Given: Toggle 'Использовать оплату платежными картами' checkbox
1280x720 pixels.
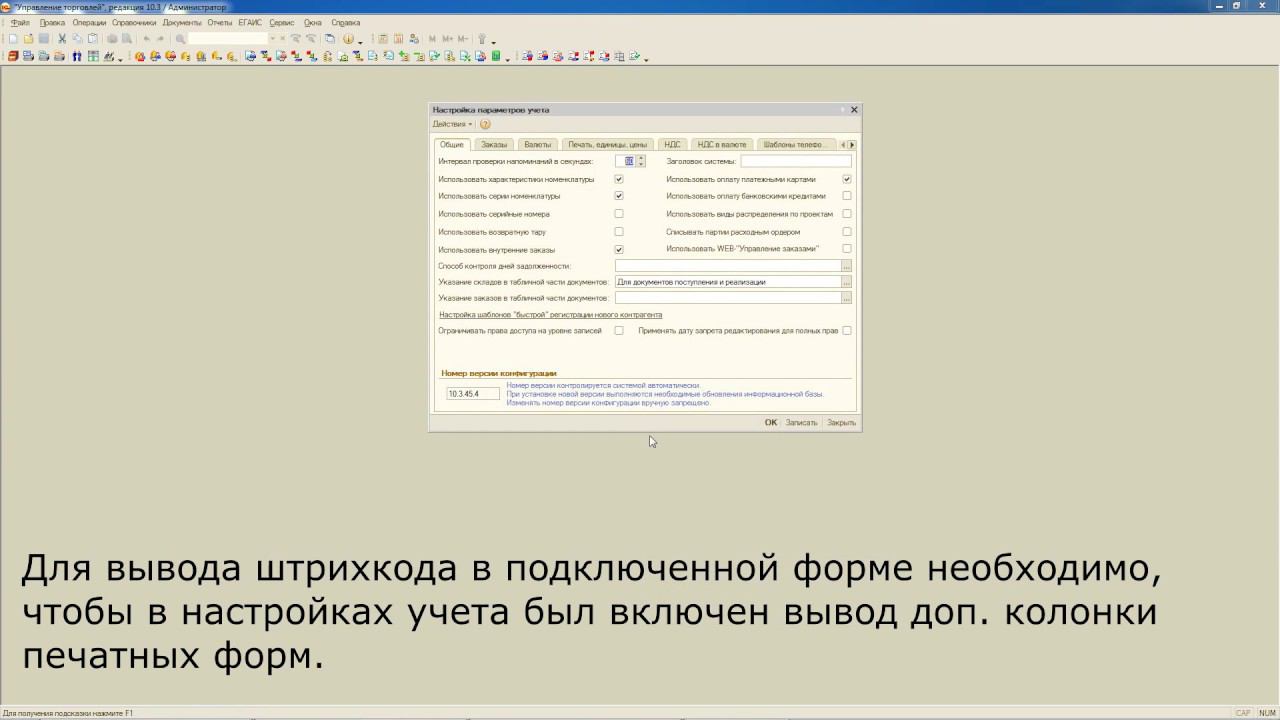Looking at the screenshot, I should coord(847,179).
